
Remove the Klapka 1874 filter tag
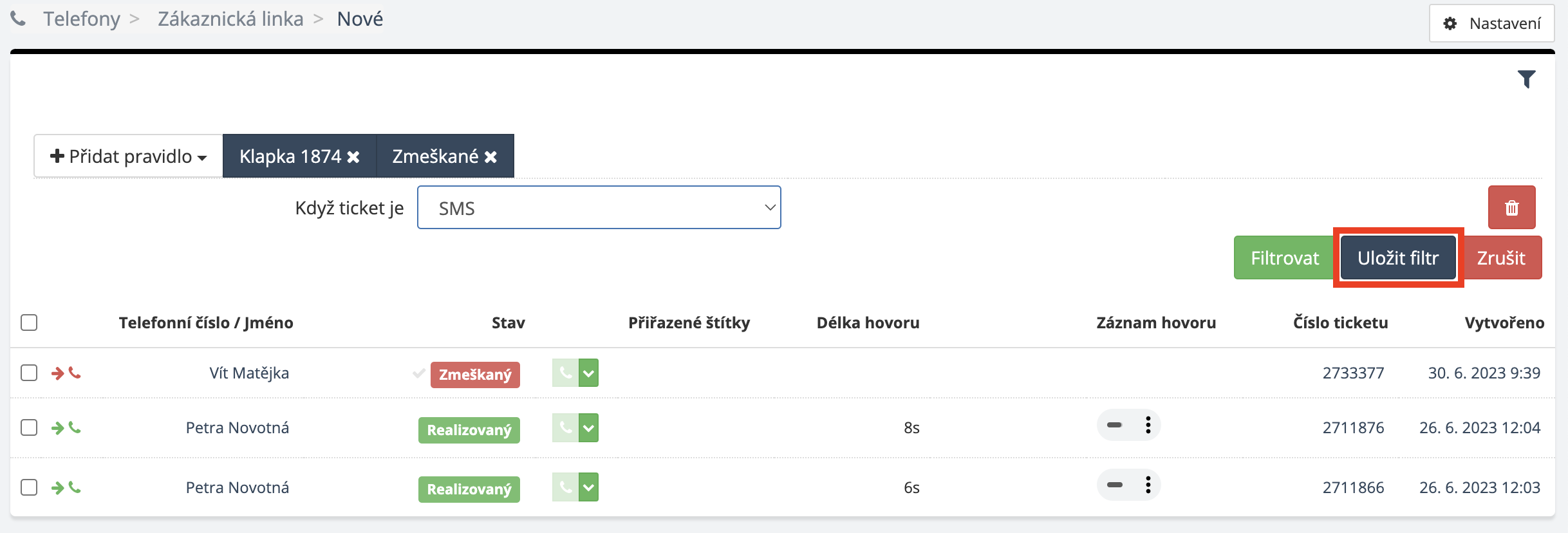[353, 157]
